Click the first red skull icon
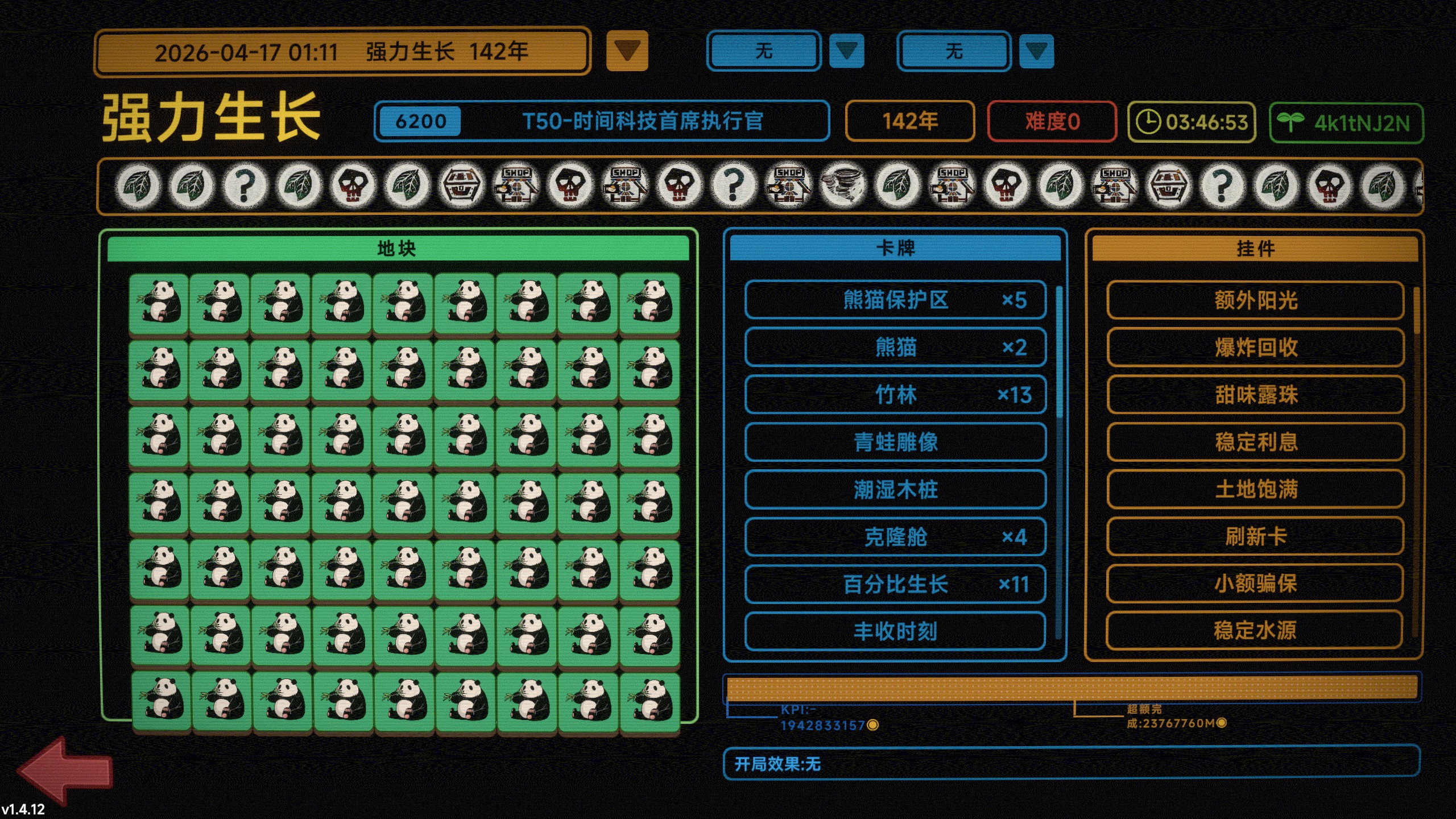 point(353,185)
